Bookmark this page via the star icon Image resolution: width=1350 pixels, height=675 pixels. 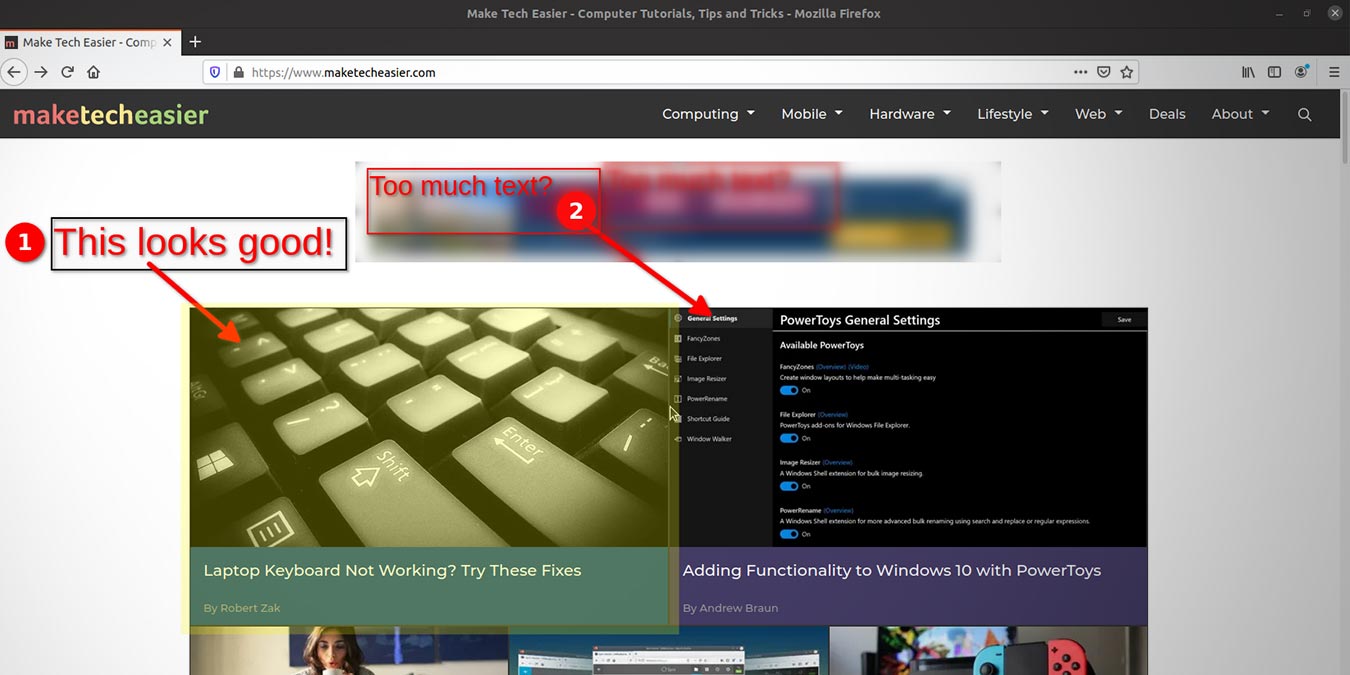(1127, 72)
